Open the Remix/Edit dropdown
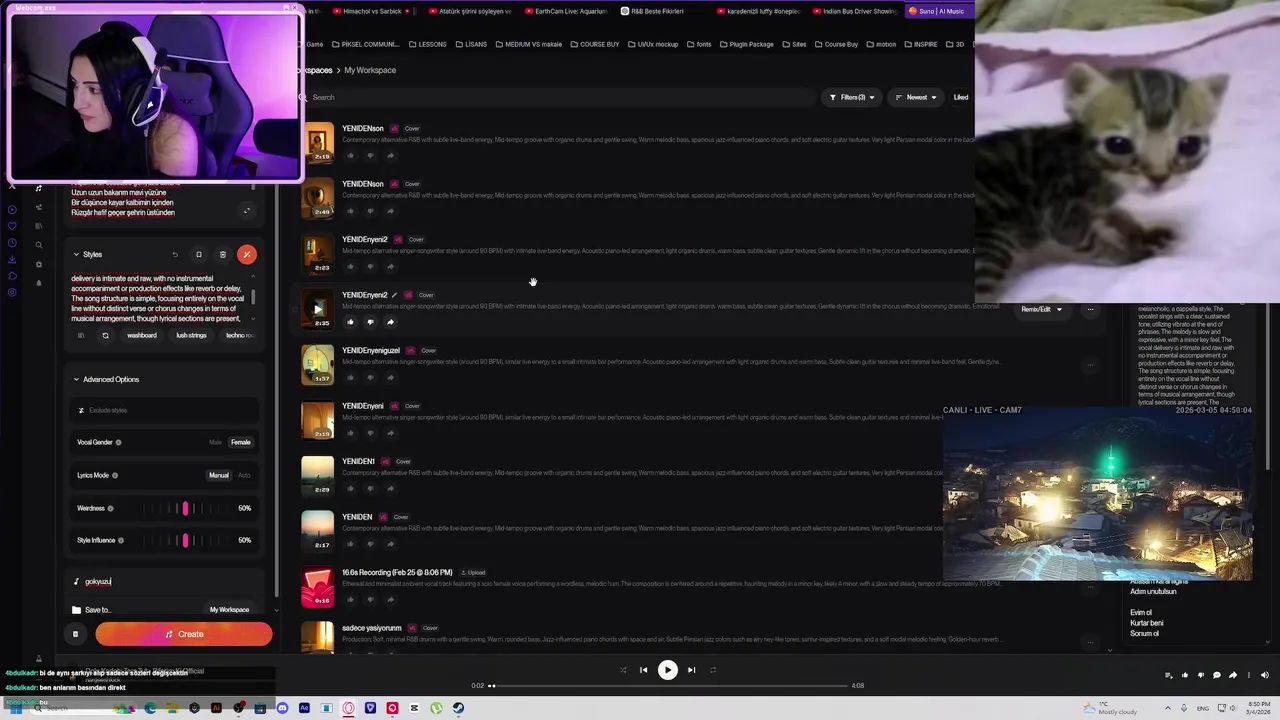The width and height of the screenshot is (1280, 720). click(x=1041, y=309)
